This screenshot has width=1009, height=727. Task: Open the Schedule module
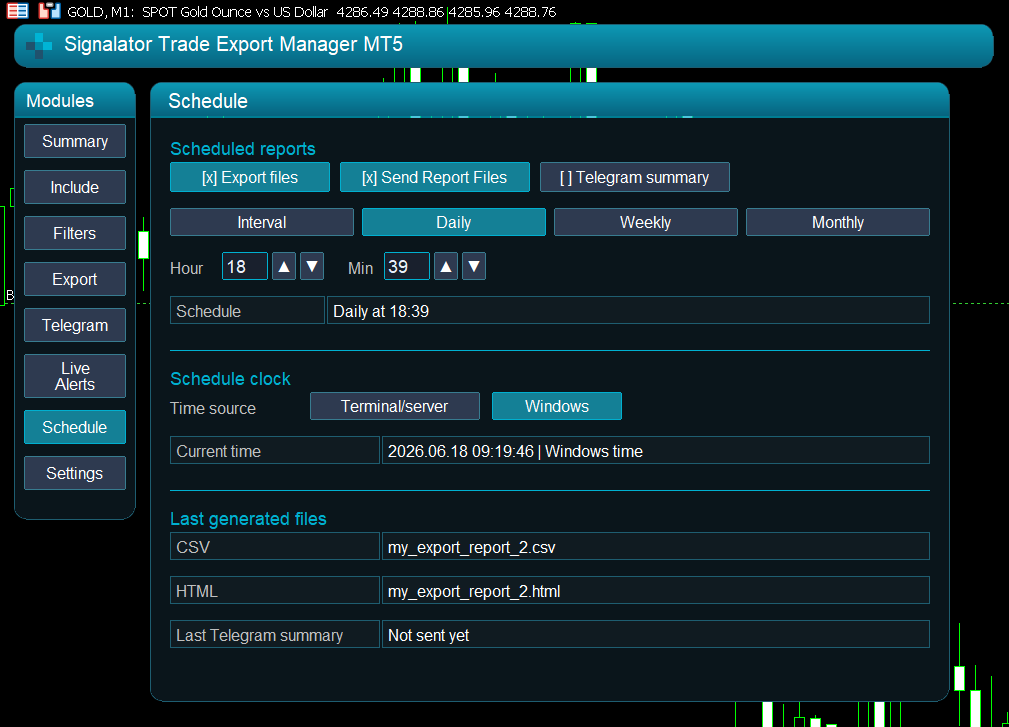(x=75, y=427)
